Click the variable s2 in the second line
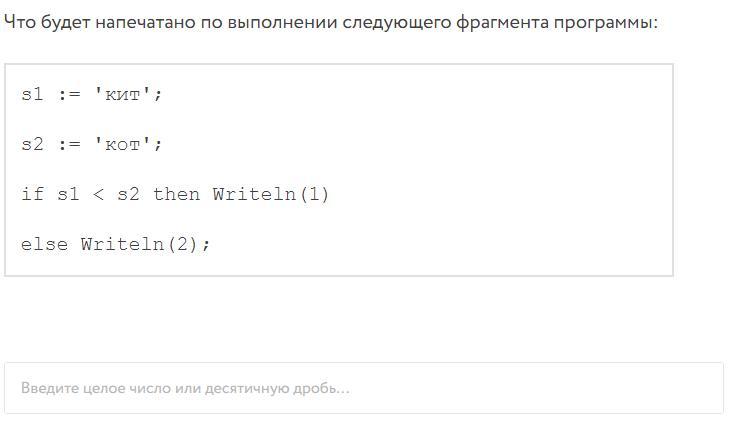This screenshot has width=739, height=437. point(32,144)
